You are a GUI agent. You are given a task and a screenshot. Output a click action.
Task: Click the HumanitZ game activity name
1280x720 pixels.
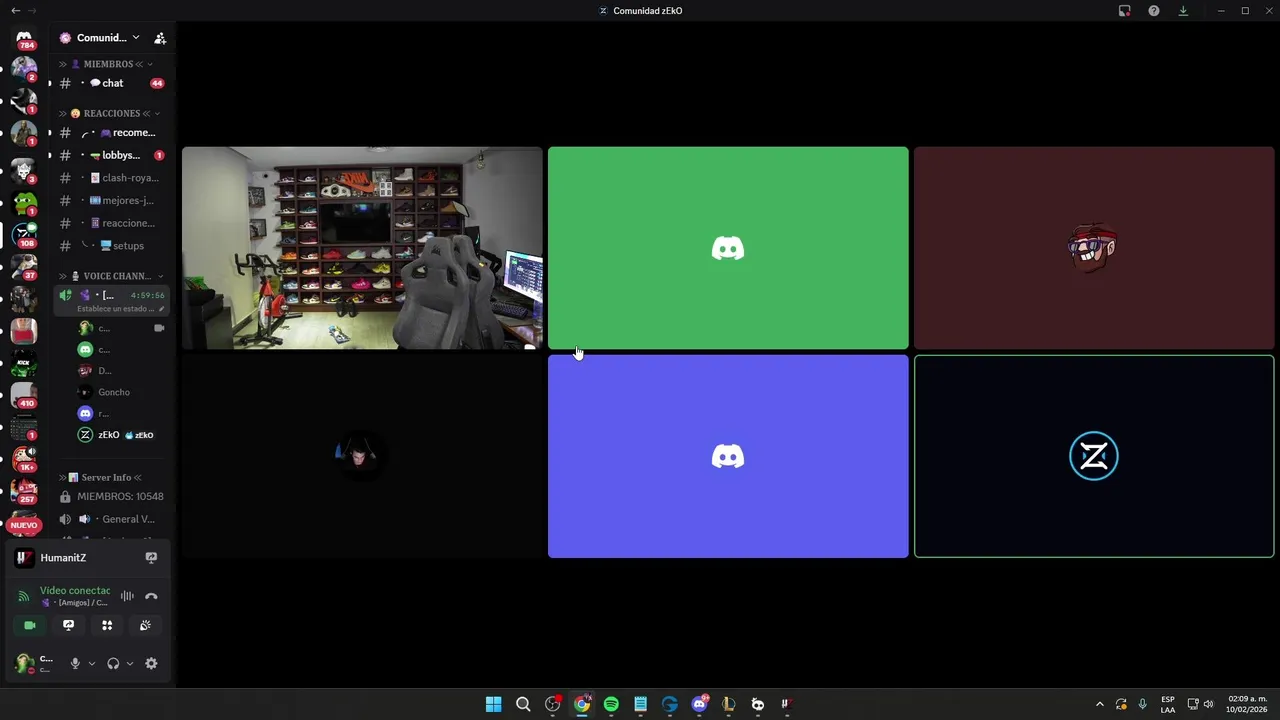(63, 558)
